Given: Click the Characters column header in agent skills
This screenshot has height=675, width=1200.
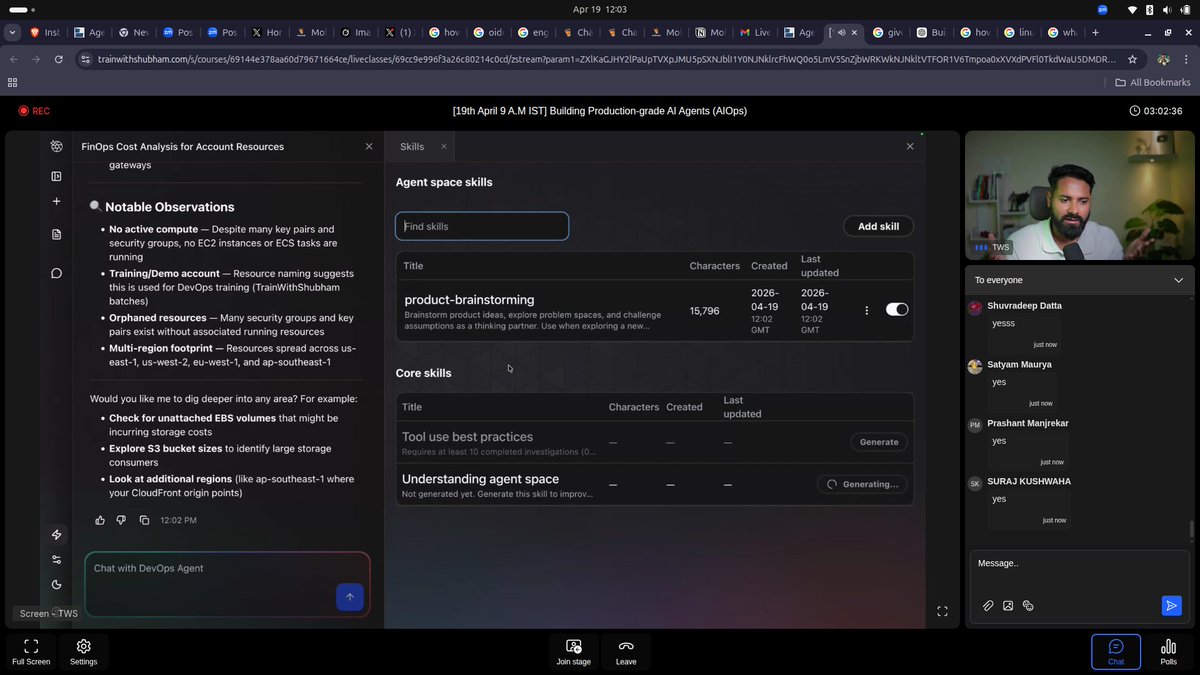Looking at the screenshot, I should (x=715, y=266).
